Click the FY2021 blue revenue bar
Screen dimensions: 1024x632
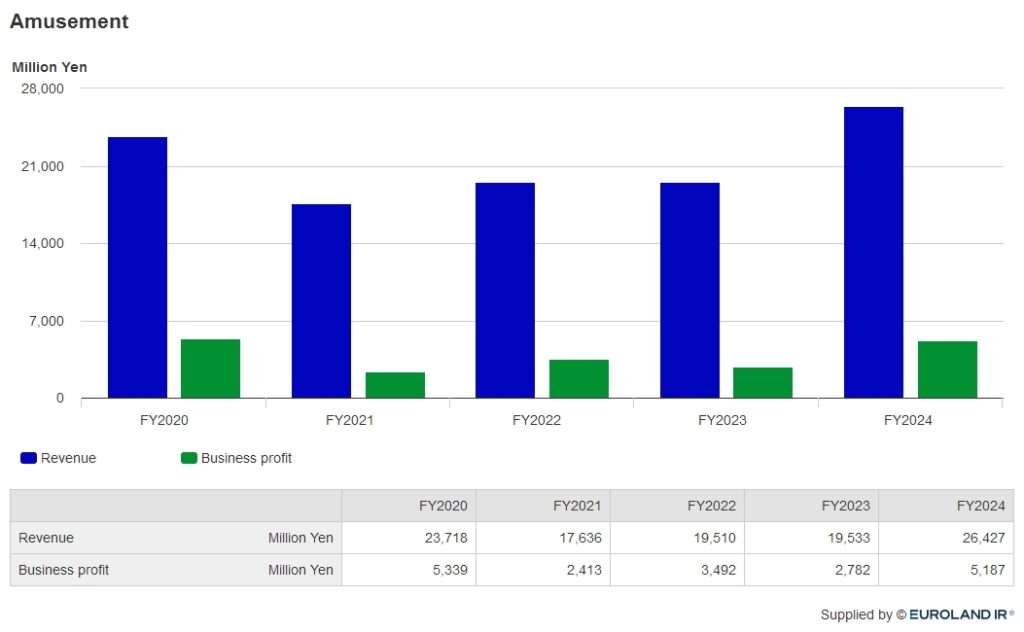[321, 301]
